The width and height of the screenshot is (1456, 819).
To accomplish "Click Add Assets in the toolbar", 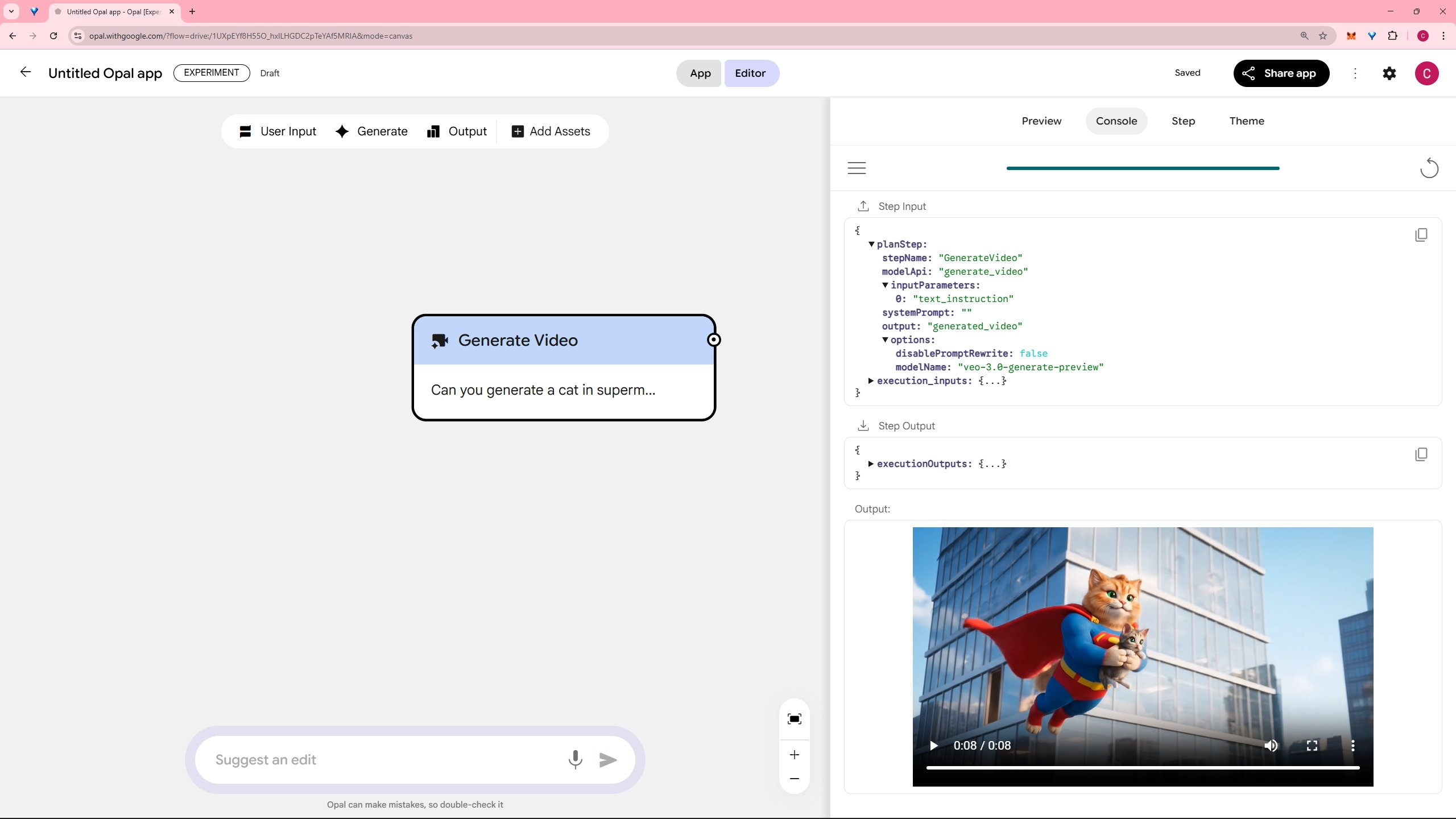I will (551, 131).
